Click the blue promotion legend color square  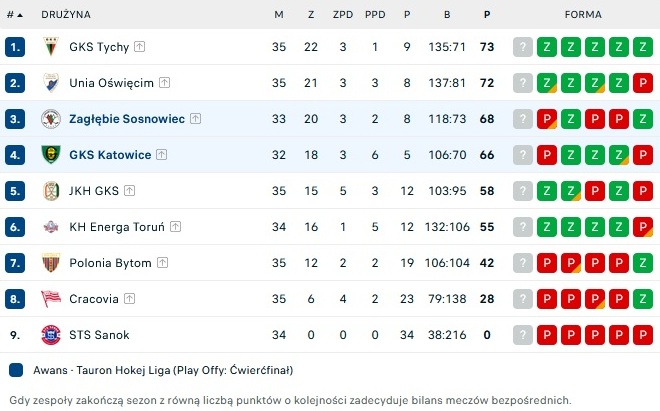click(x=16, y=370)
